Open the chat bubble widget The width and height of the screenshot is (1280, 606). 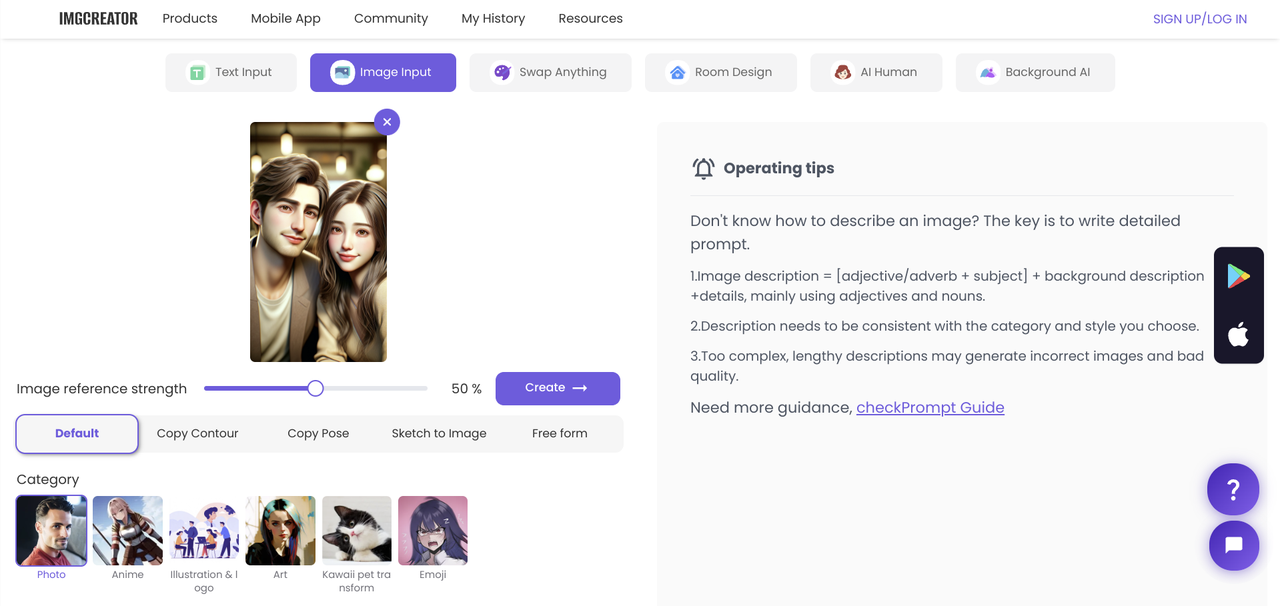click(1233, 545)
